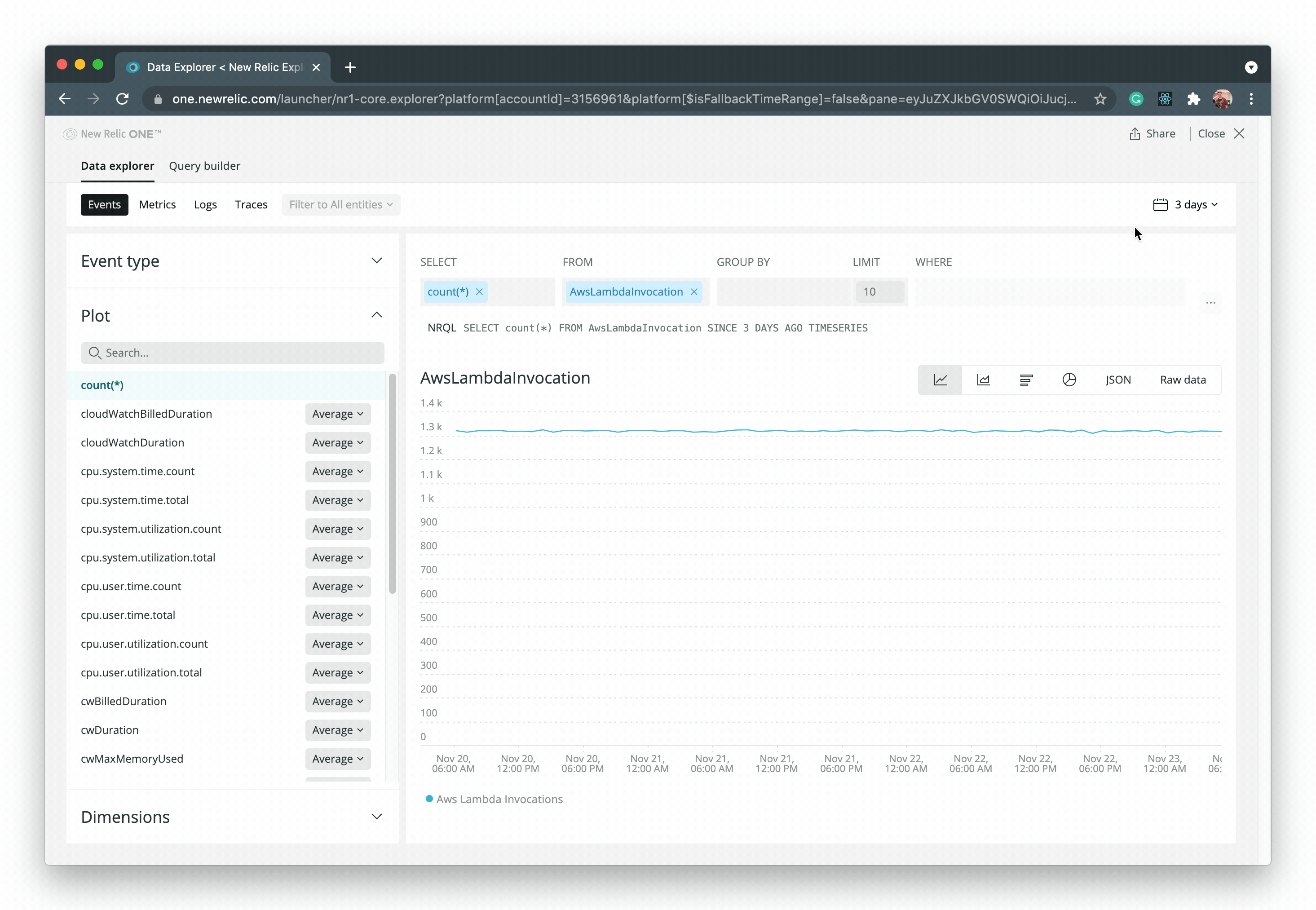Open the JSON view of the chart
This screenshot has height=910, width=1316.
(x=1118, y=379)
